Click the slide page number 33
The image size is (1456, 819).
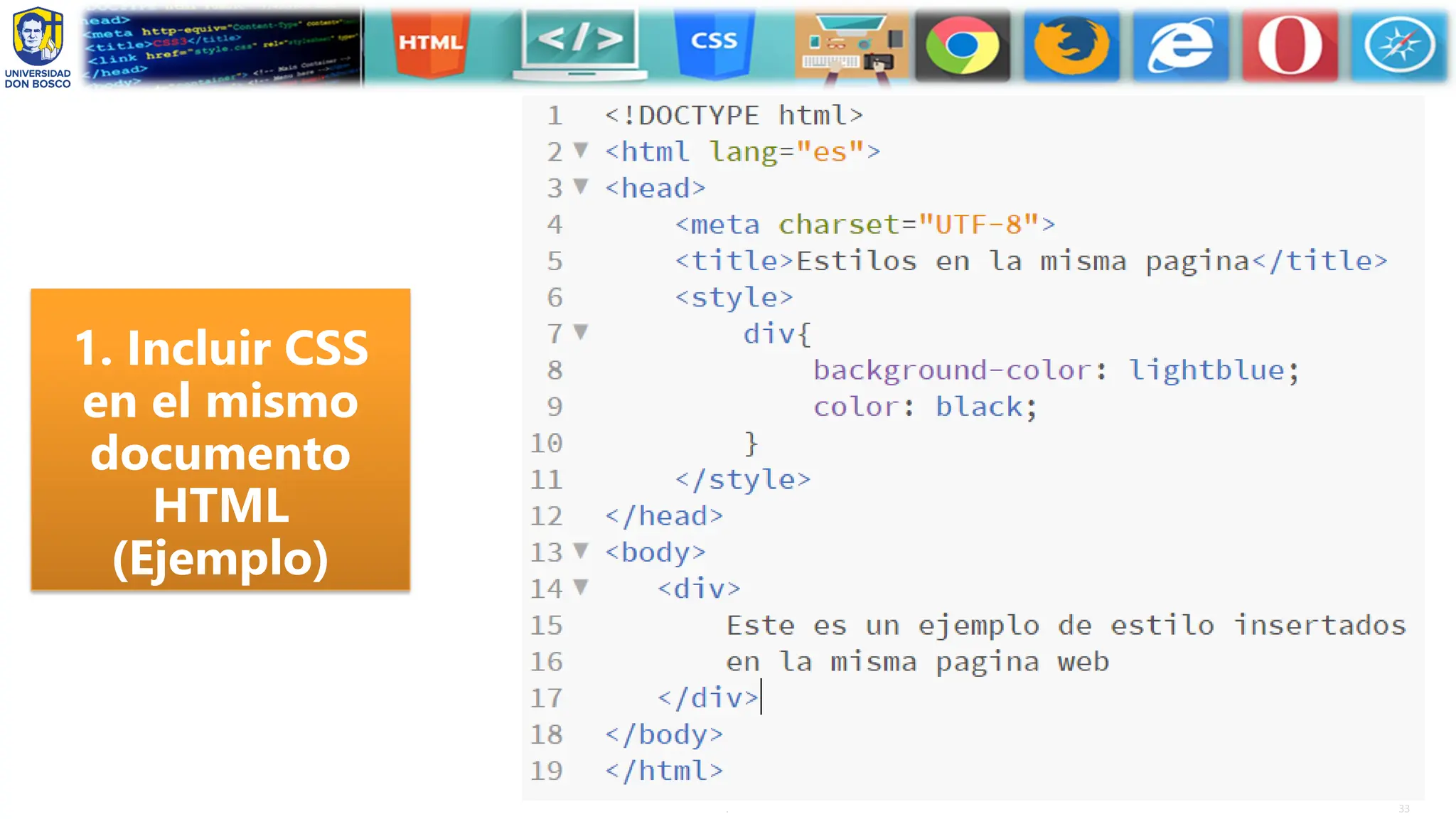point(1404,808)
